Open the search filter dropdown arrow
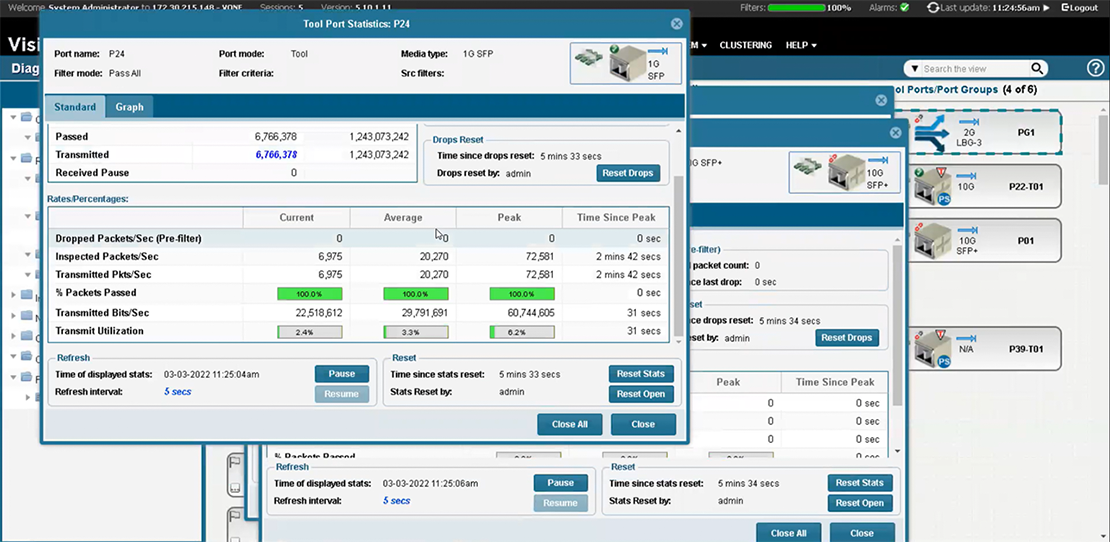Image resolution: width=1110 pixels, height=542 pixels. (x=914, y=69)
